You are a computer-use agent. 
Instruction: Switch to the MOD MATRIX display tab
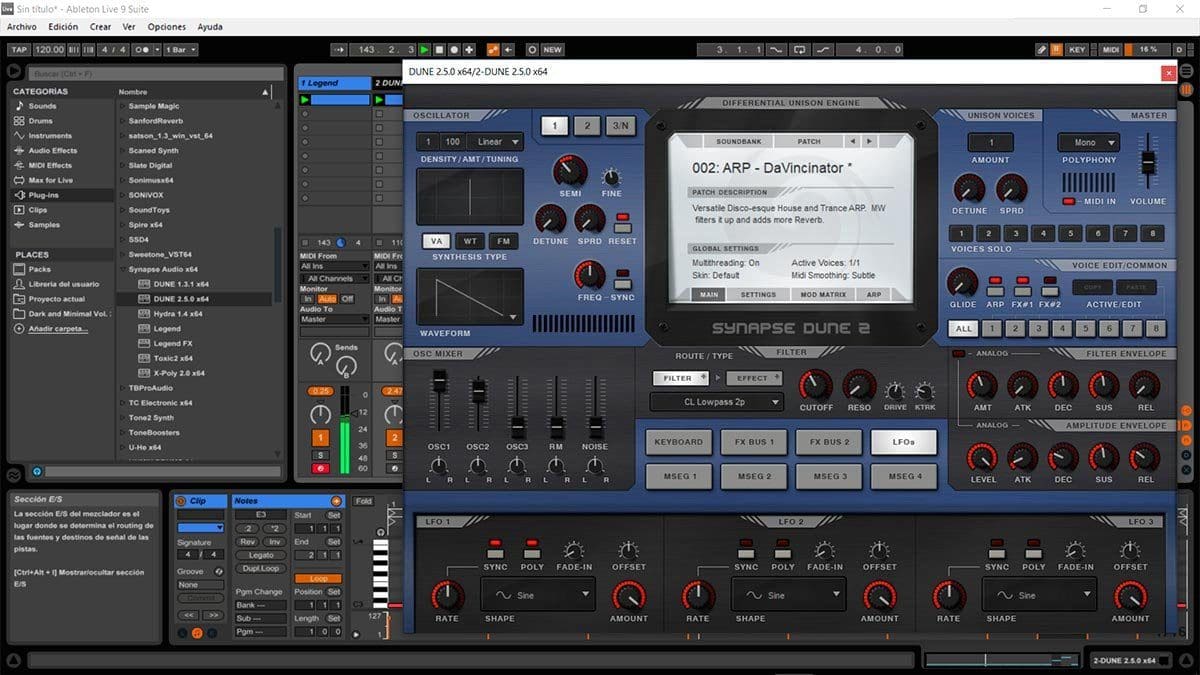821,295
